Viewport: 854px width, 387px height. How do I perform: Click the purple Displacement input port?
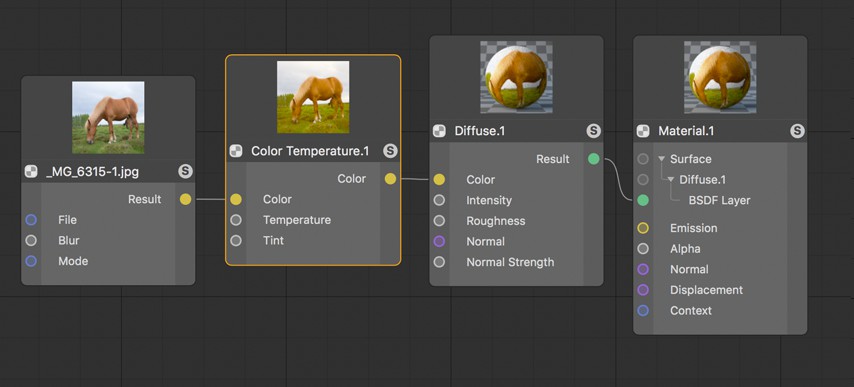click(643, 290)
